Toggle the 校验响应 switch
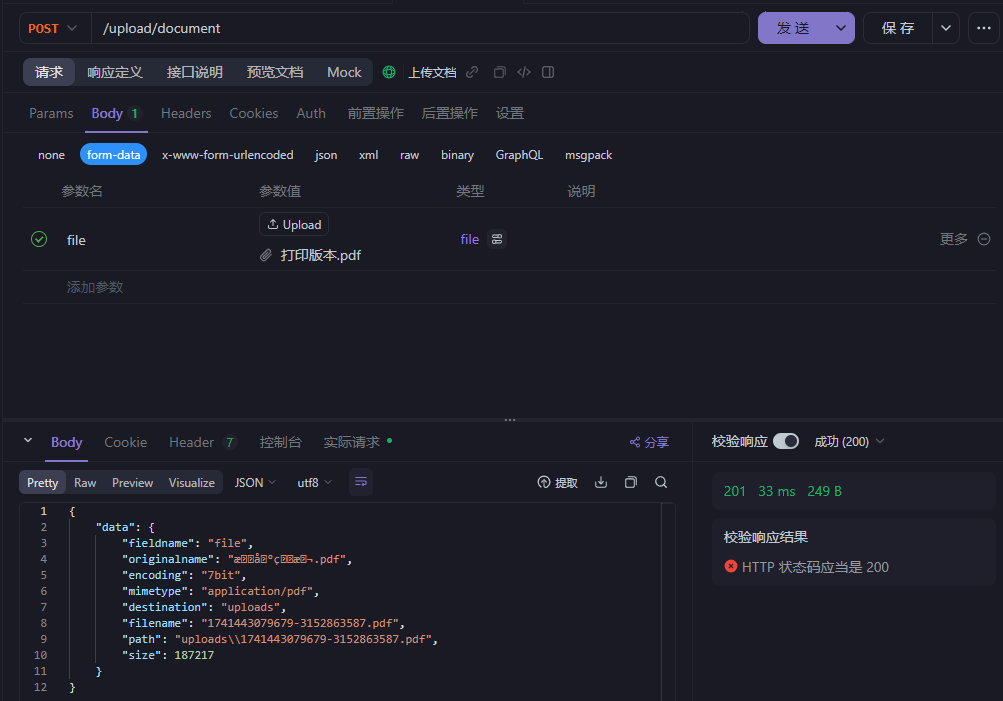Viewport: 1003px width, 701px height. click(786, 441)
